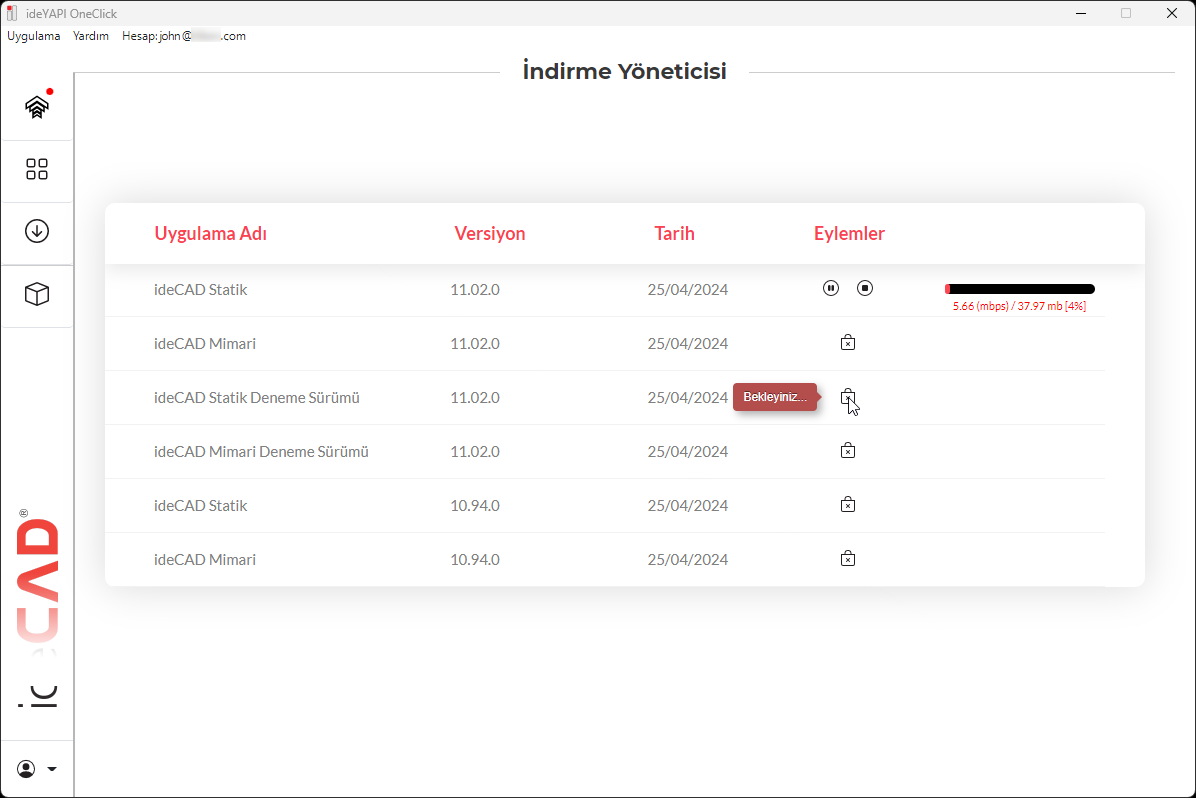Open the home icon with notification dot
This screenshot has width=1196, height=798.
click(x=37, y=107)
